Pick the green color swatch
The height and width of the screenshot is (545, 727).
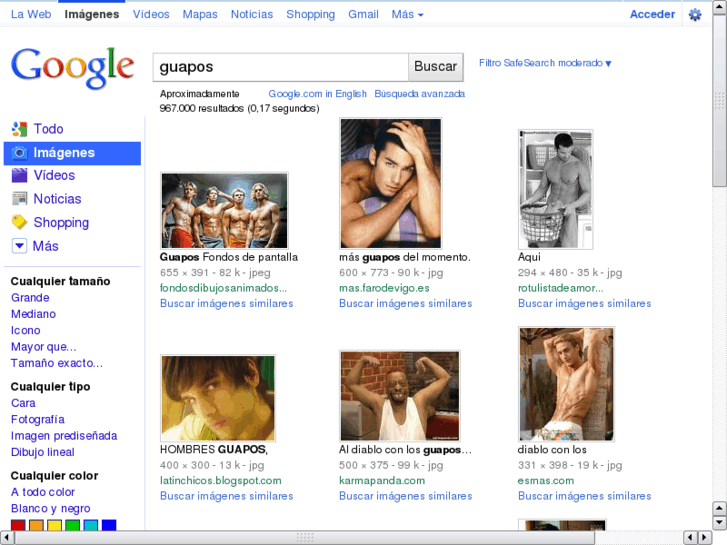72,525
